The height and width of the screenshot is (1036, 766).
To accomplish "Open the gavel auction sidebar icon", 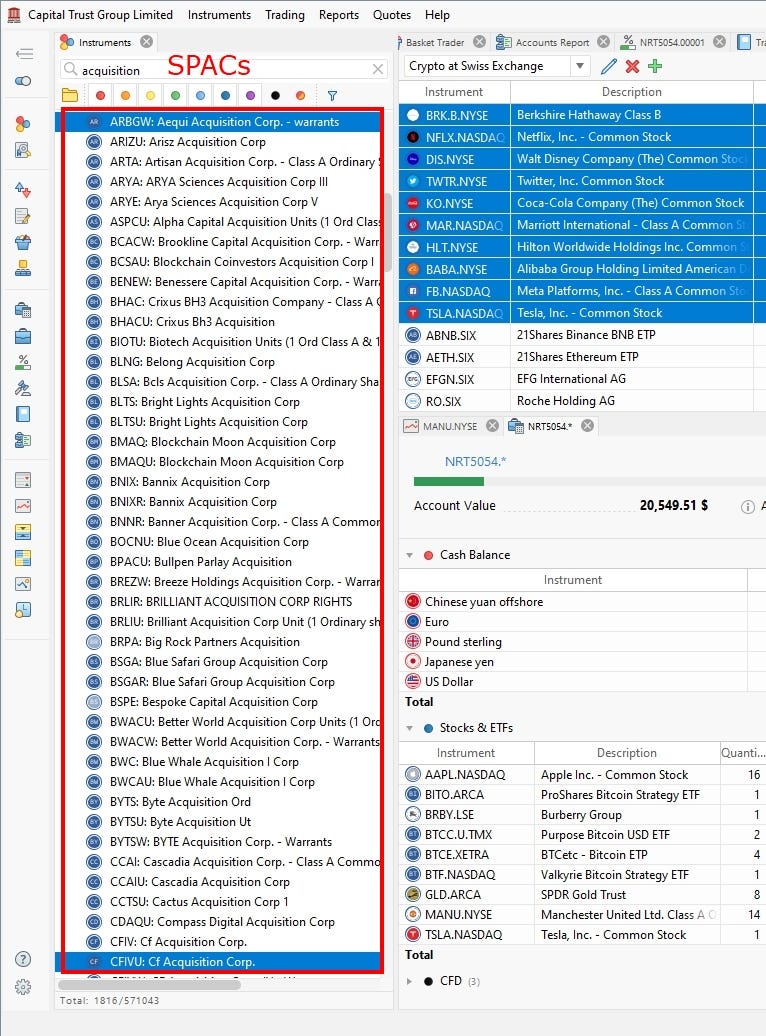I will tap(23, 388).
